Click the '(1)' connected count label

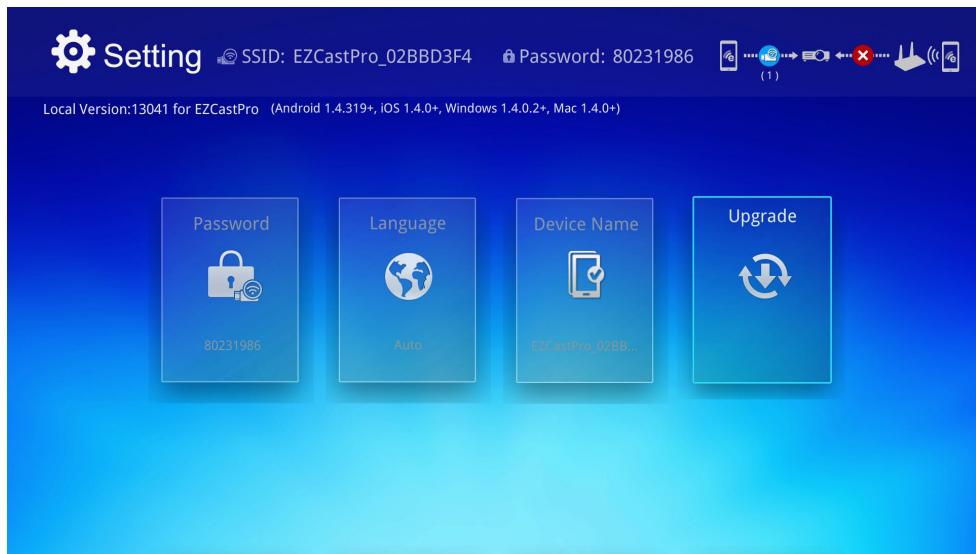(769, 75)
